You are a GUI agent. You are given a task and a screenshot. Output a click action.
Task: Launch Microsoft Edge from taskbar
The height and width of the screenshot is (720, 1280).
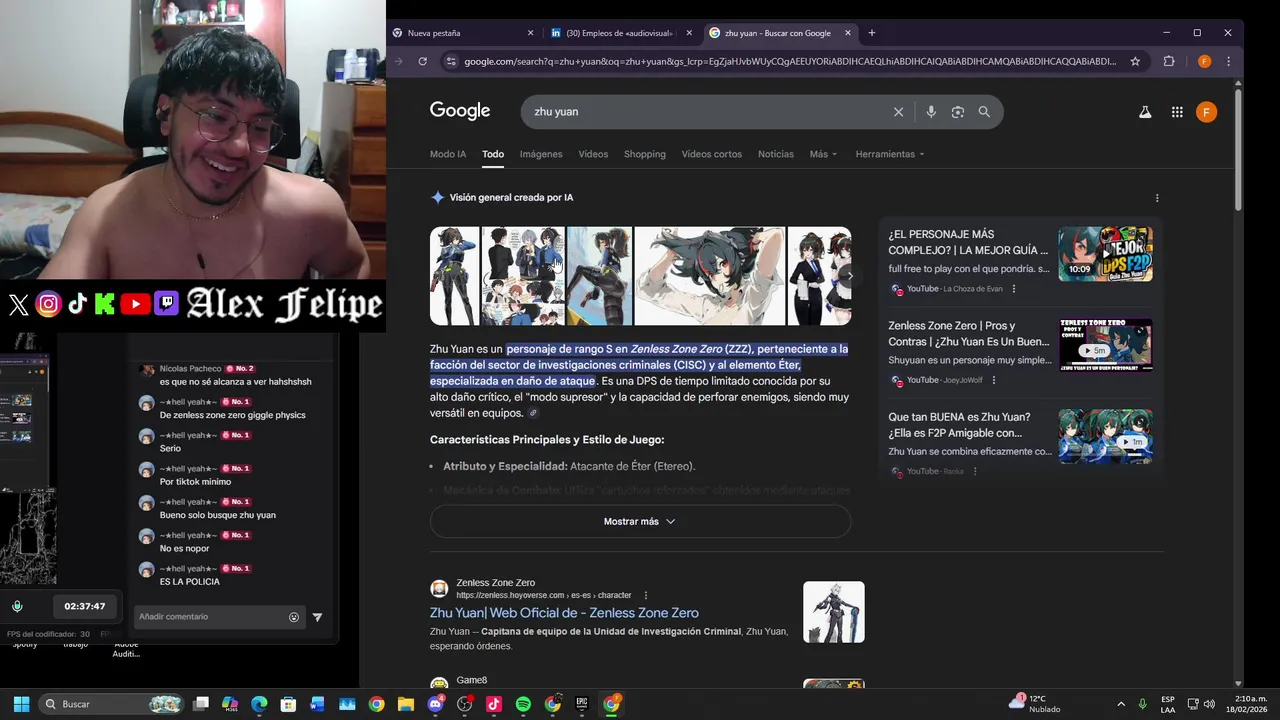pos(259,704)
